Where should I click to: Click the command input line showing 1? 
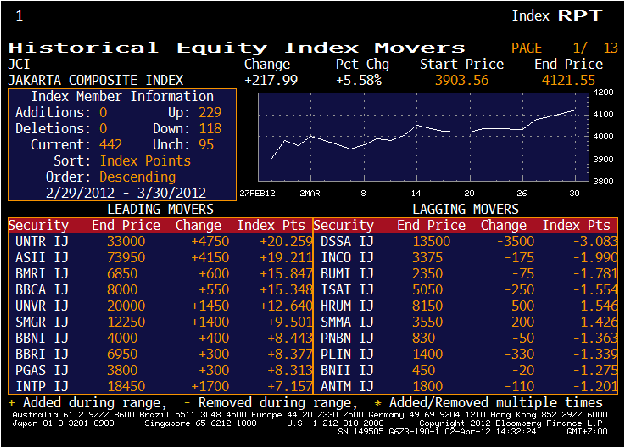coord(20,16)
